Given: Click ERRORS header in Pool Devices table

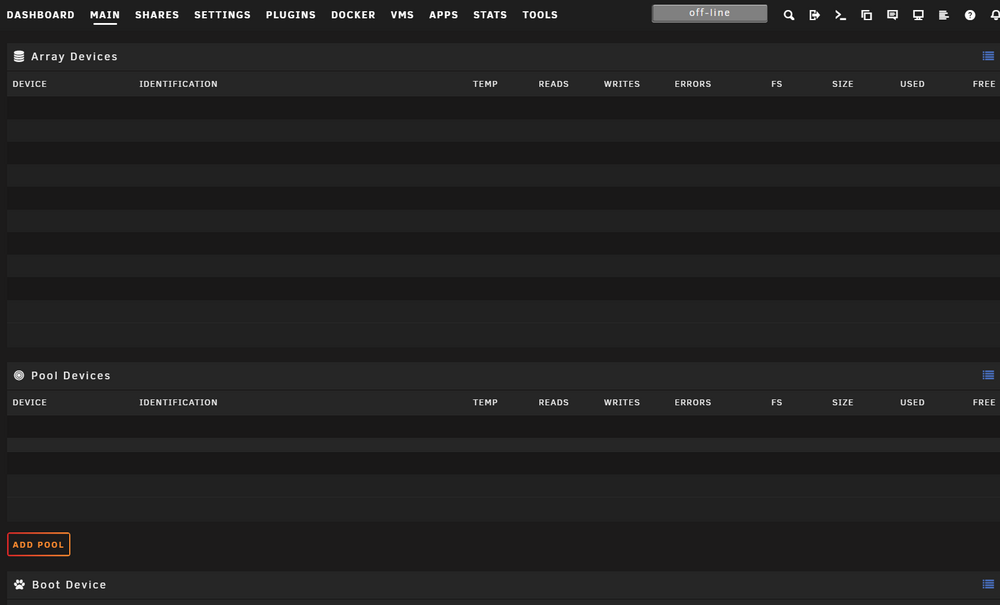Looking at the screenshot, I should pos(693,402).
